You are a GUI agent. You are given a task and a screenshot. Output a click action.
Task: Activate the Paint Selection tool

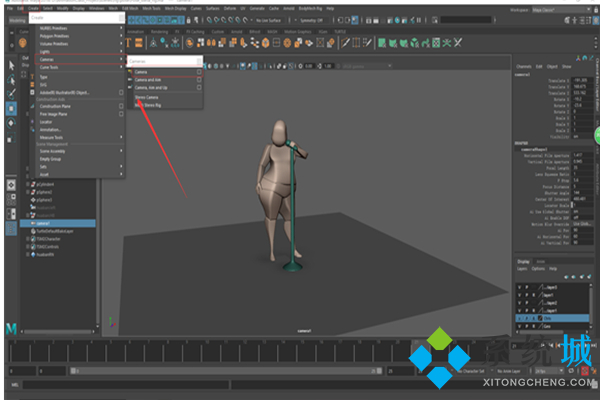10,92
